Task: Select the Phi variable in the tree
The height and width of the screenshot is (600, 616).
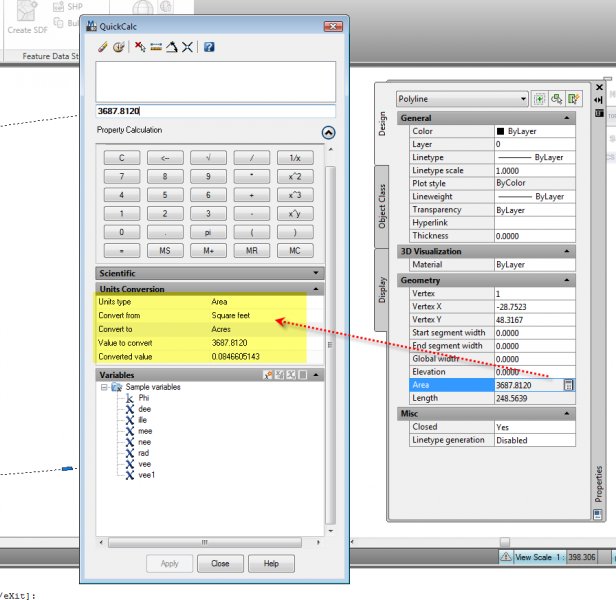Action: (x=144, y=398)
